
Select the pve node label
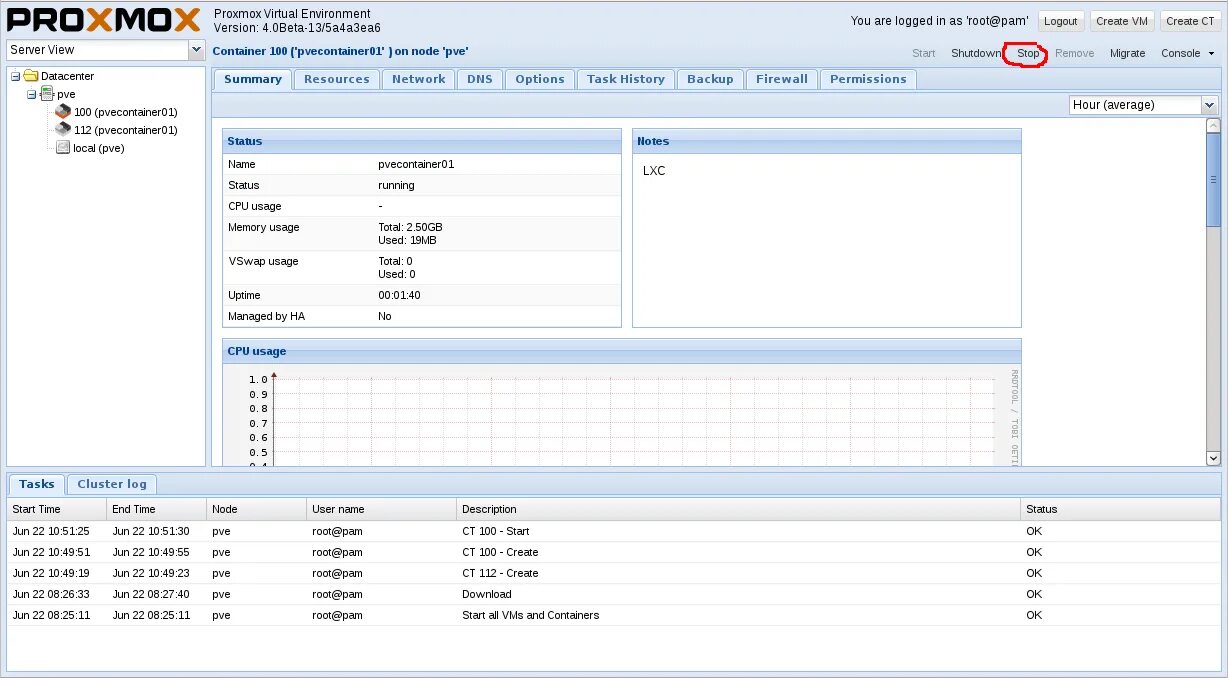pyautogui.click(x=66, y=94)
